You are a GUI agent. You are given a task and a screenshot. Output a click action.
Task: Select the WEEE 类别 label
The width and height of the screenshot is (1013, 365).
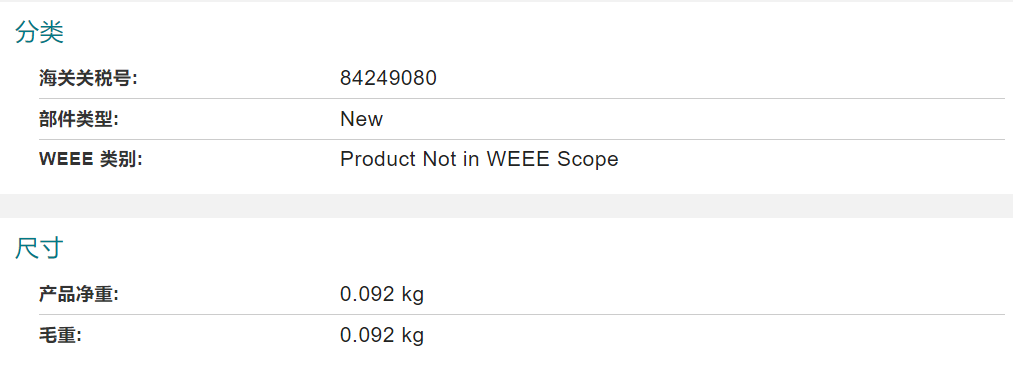90,159
